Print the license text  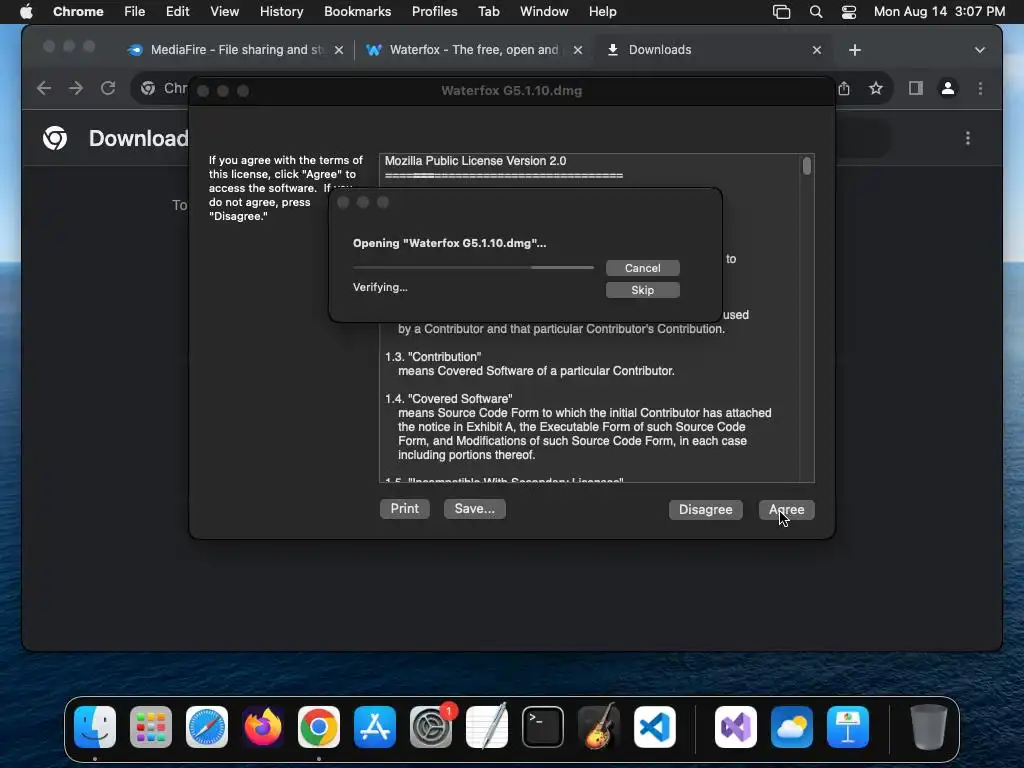(x=404, y=509)
